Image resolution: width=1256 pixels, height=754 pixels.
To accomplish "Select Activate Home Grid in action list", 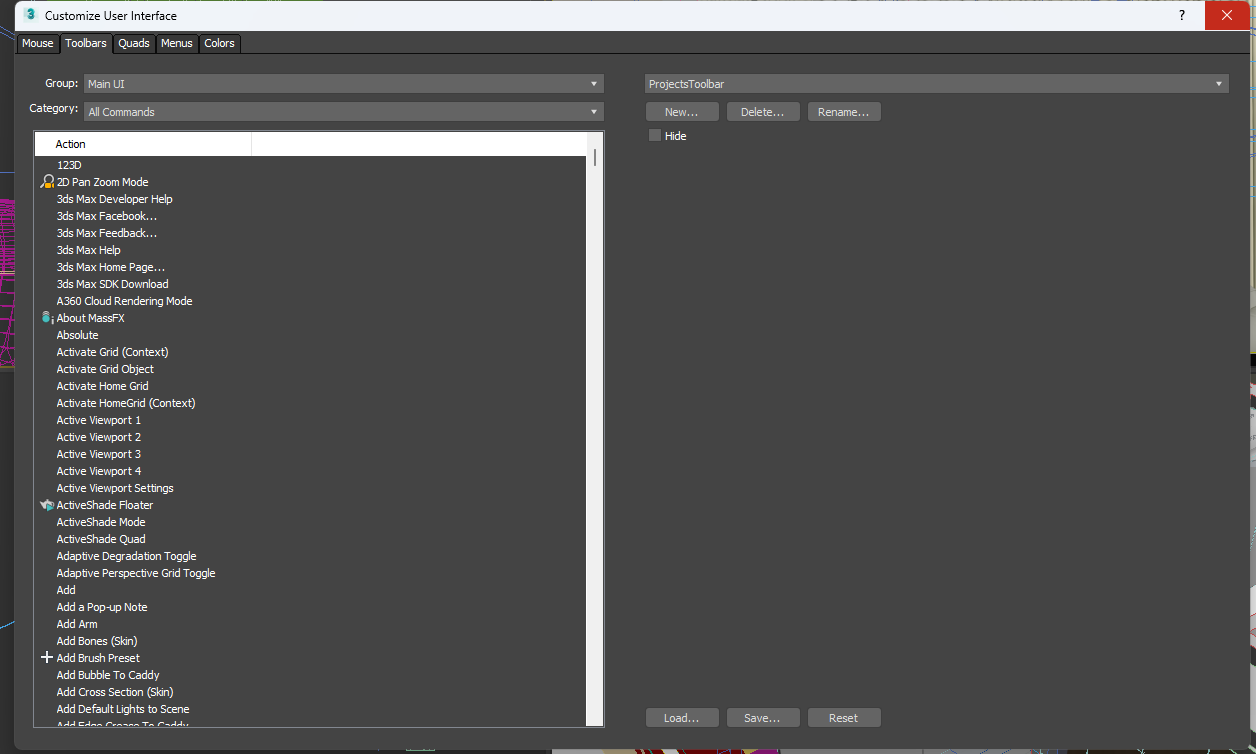I will tap(102, 386).
